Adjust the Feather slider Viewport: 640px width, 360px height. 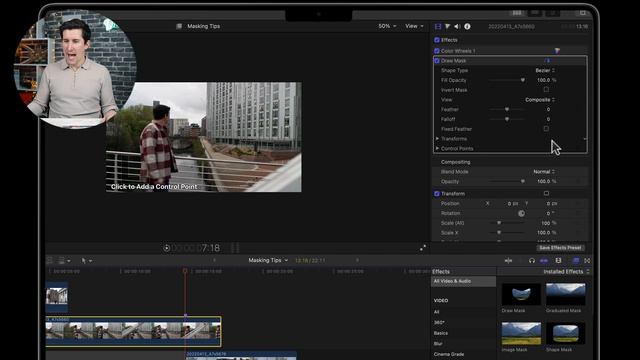(x=507, y=109)
